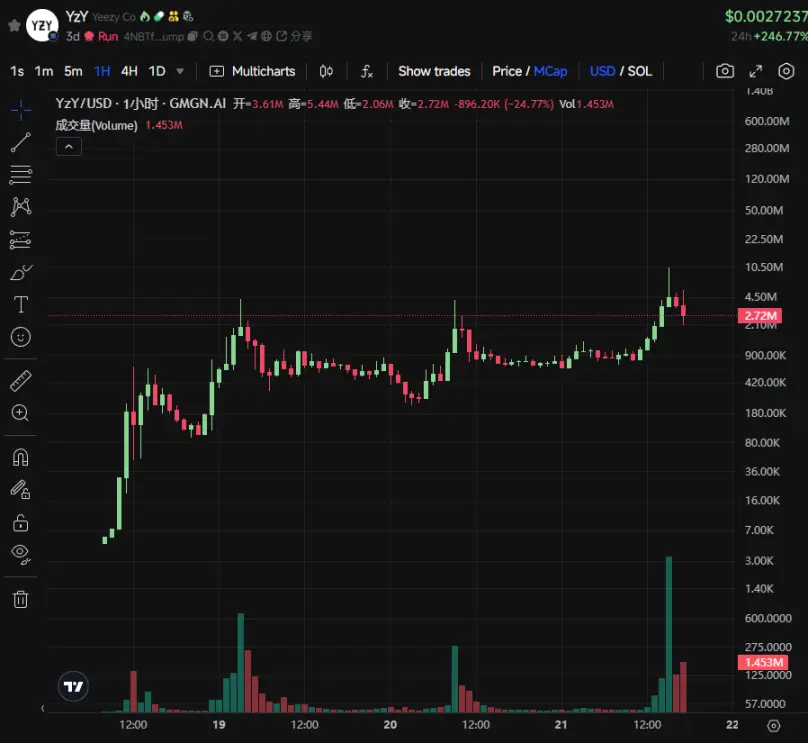The width and height of the screenshot is (808, 743).
Task: Switch to the 5m timeframe
Action: pyautogui.click(x=73, y=71)
